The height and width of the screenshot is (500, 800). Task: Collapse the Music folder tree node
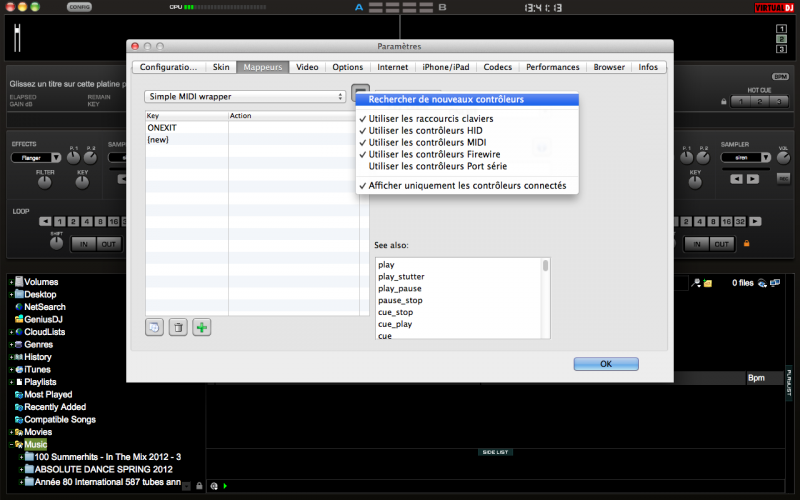pyautogui.click(x=10, y=444)
